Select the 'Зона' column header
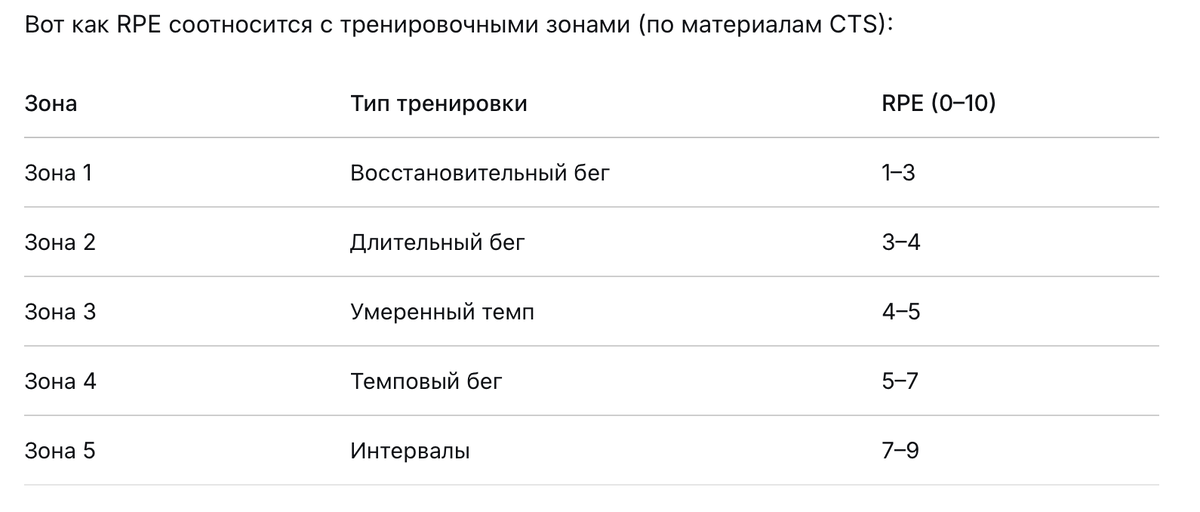The image size is (1200, 512). [51, 103]
